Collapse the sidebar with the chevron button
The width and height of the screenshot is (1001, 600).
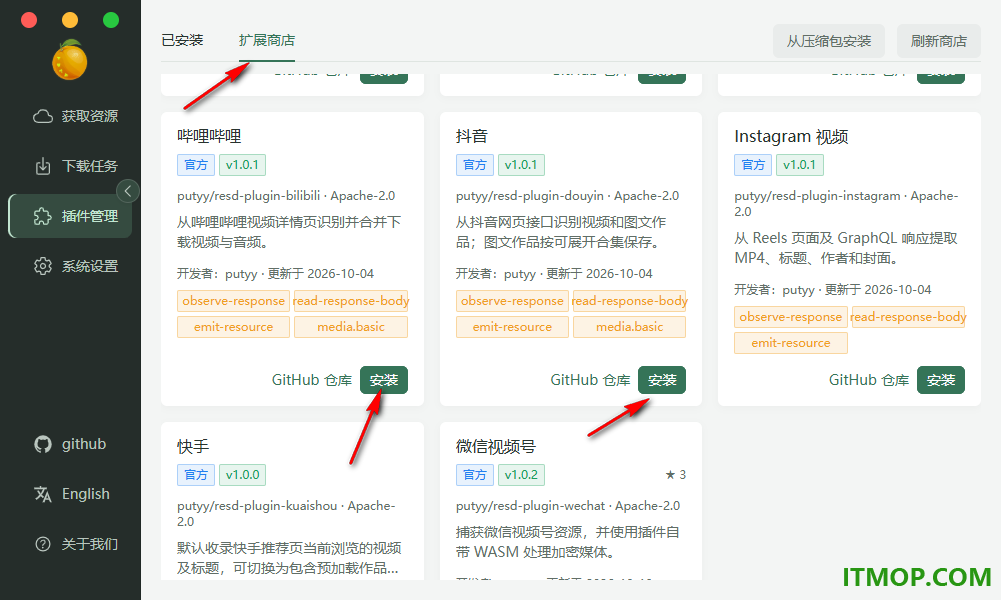pos(128,191)
